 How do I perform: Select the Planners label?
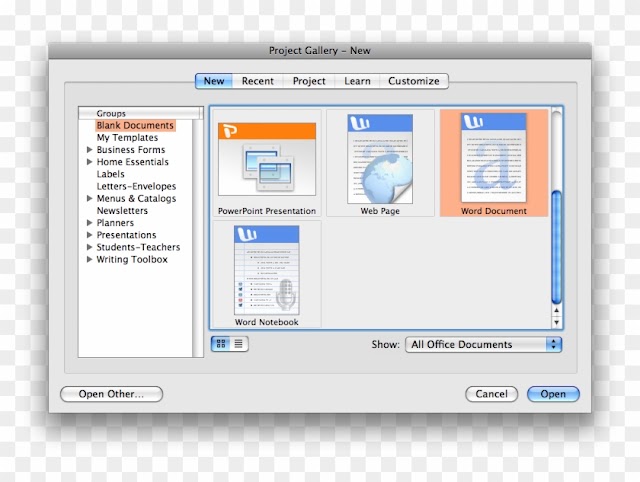point(115,223)
